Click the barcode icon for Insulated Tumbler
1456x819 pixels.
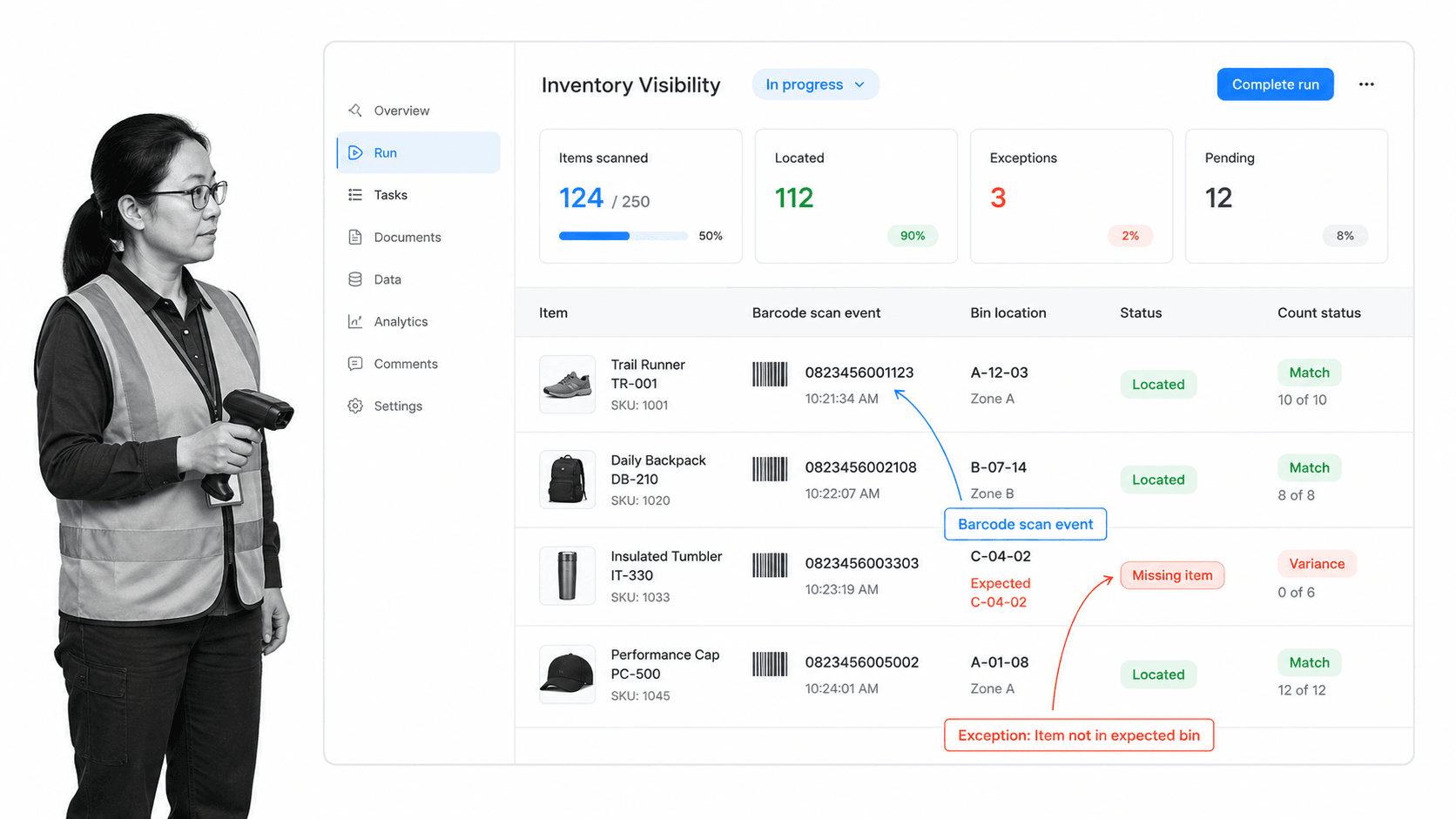(770, 565)
